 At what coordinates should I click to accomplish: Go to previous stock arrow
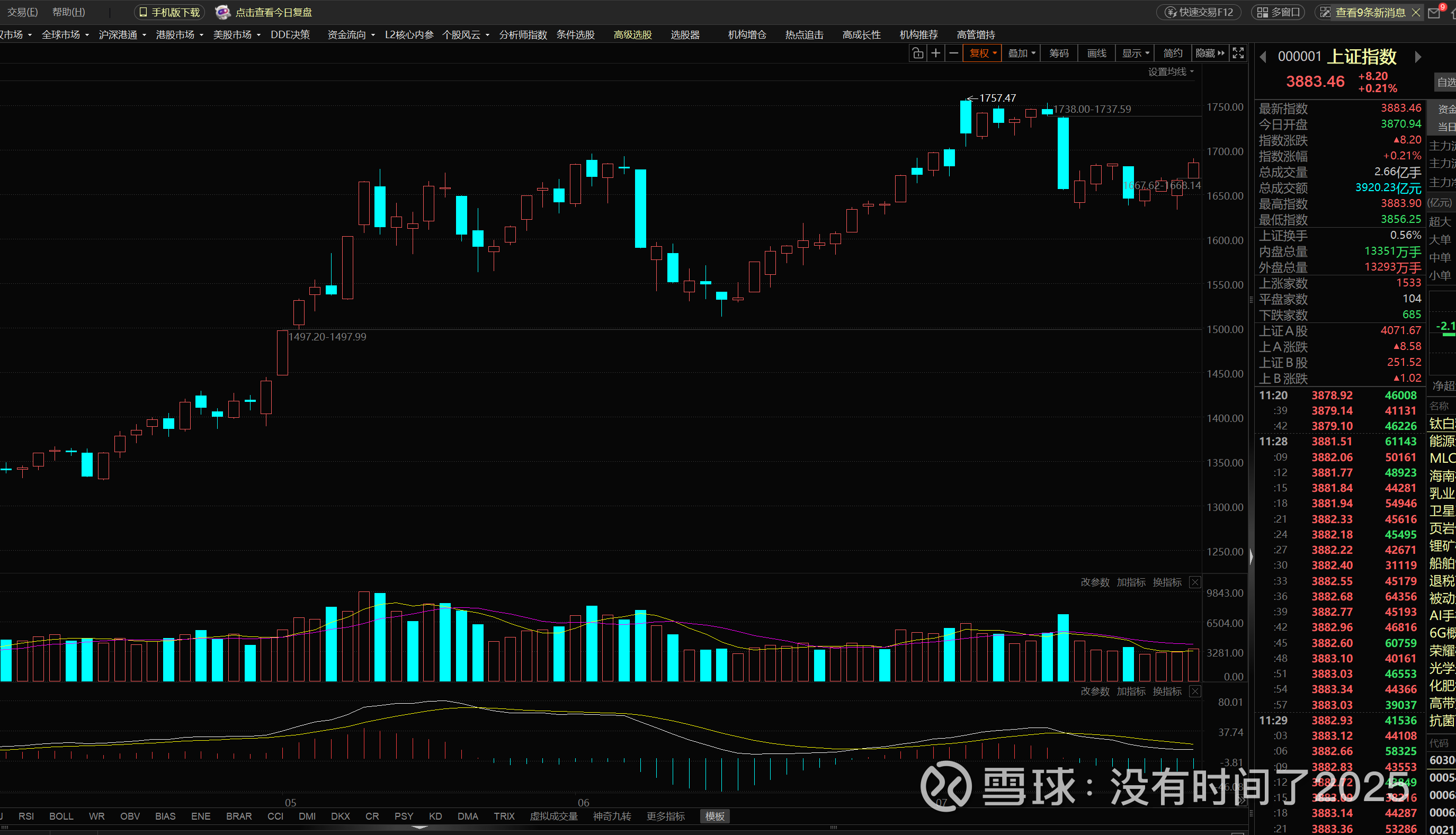tap(1263, 57)
